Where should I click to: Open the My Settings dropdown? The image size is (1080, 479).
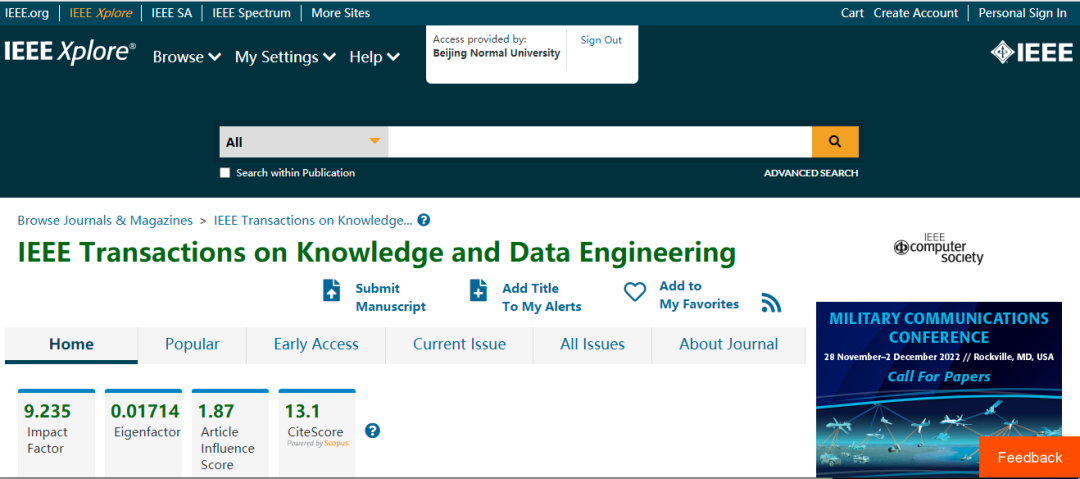pos(285,57)
